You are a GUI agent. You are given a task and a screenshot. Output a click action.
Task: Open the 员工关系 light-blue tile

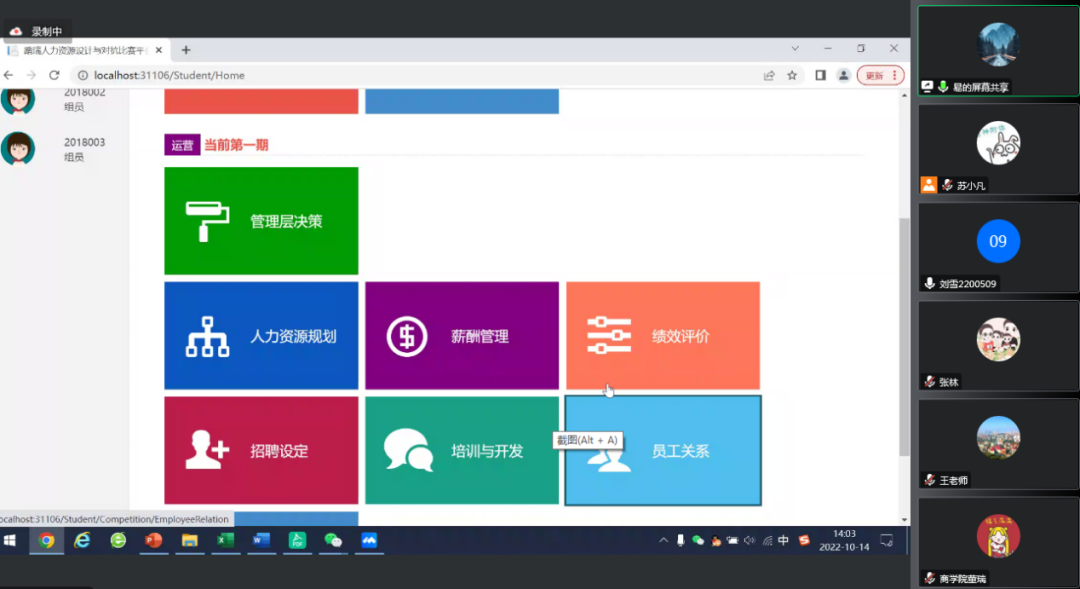(663, 451)
